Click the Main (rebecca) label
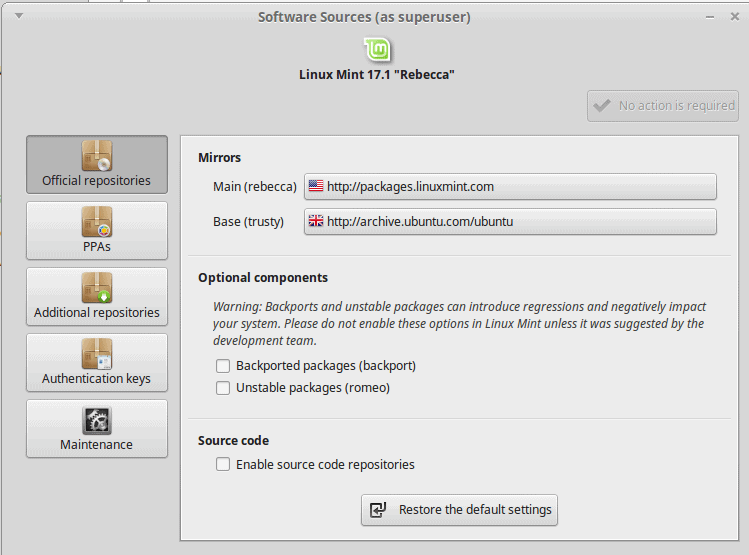The width and height of the screenshot is (749, 555). pyautogui.click(x=255, y=187)
